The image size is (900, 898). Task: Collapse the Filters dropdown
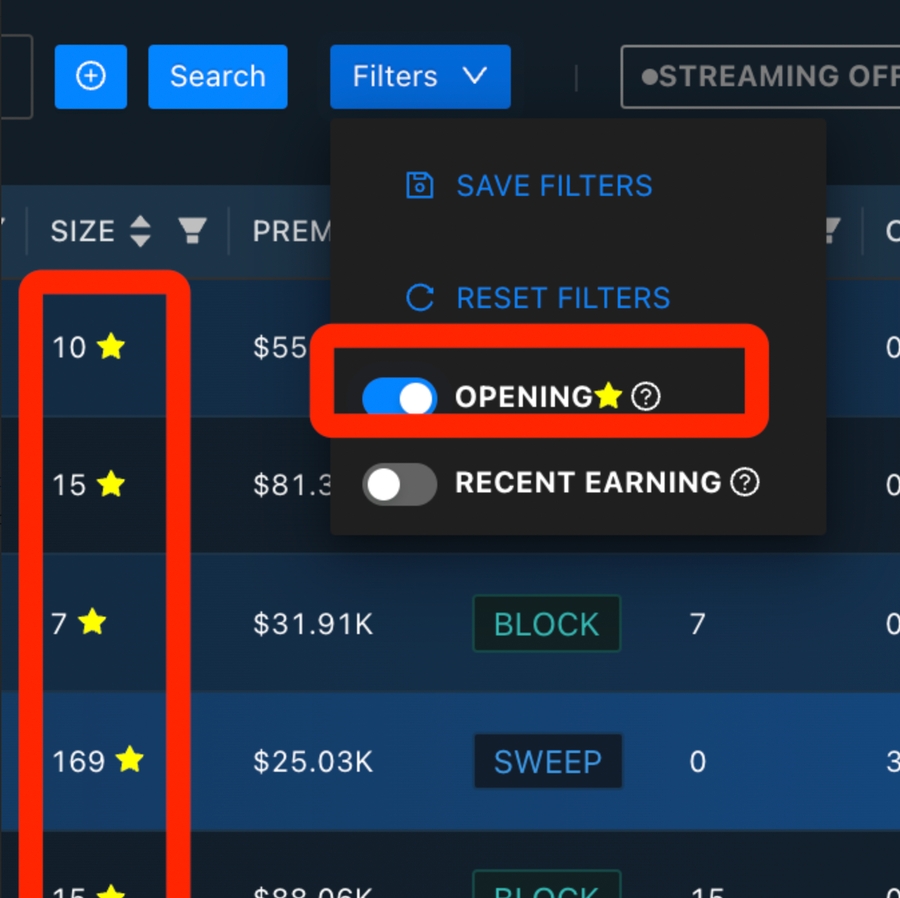[x=420, y=77]
